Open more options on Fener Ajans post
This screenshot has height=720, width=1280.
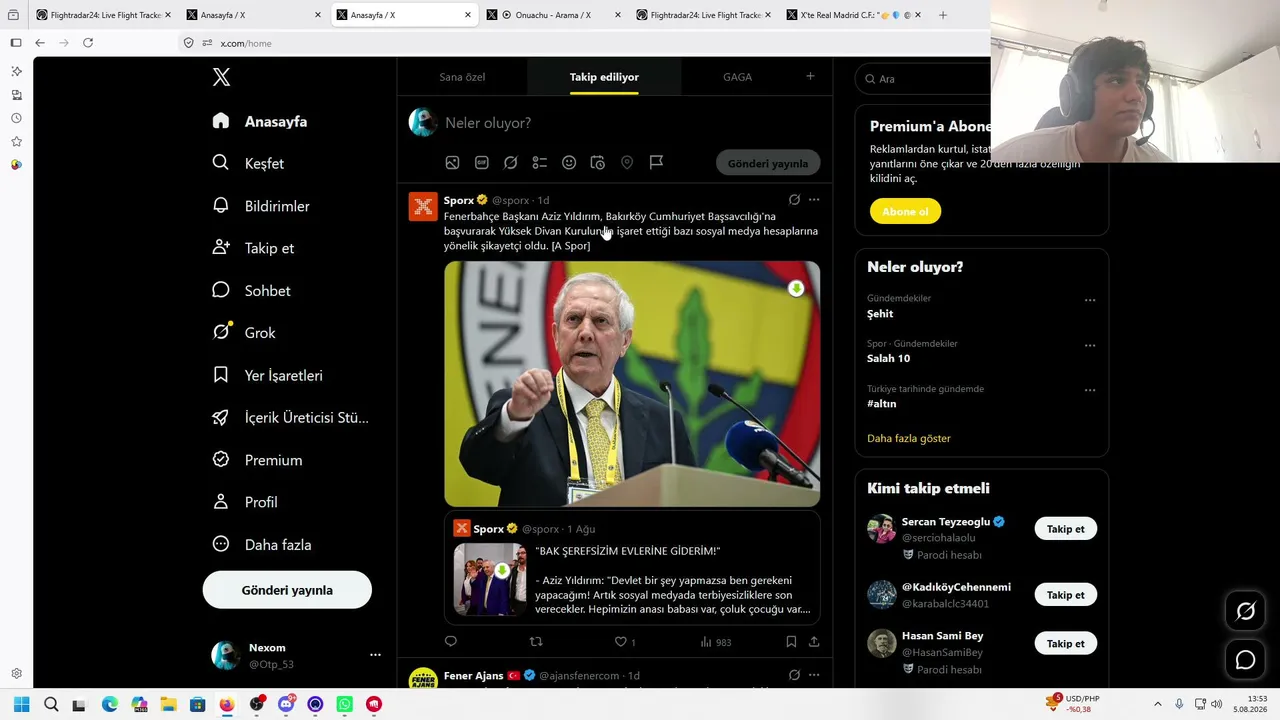point(814,676)
